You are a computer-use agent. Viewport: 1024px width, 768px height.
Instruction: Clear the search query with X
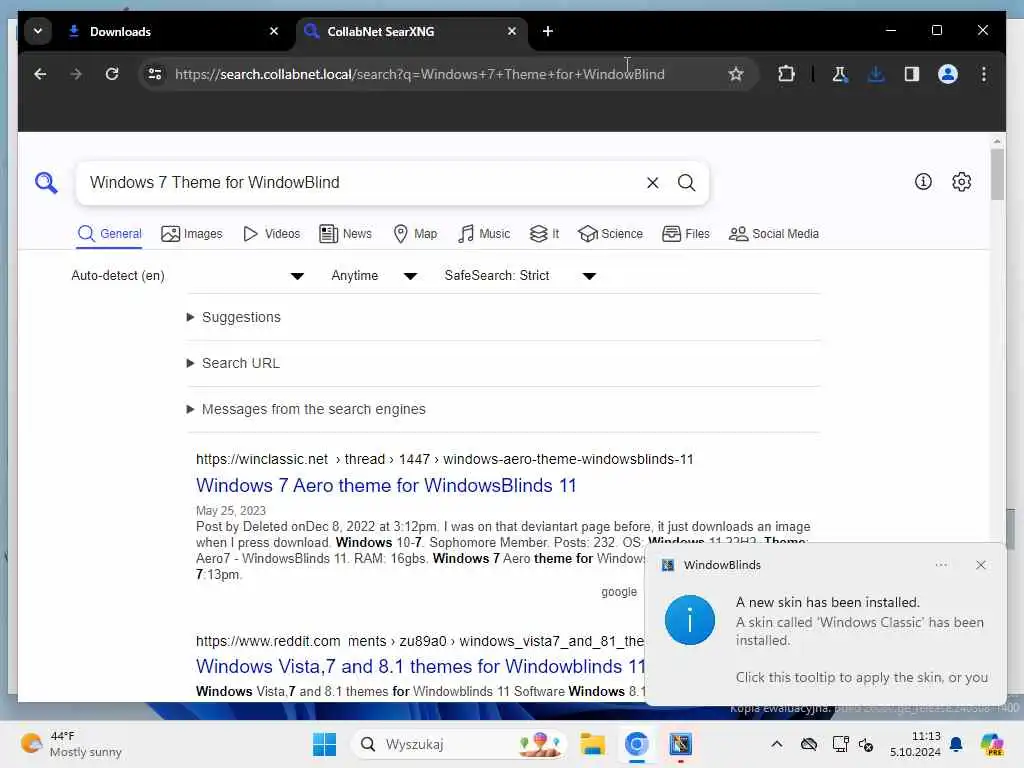[x=652, y=183]
